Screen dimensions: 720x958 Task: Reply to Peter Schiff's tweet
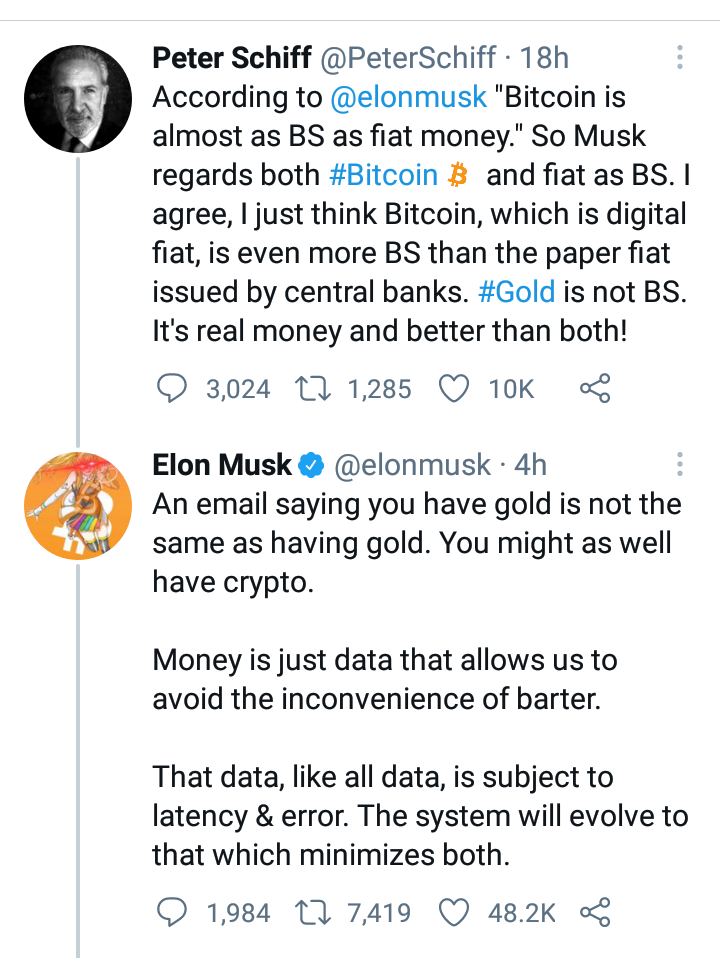tap(172, 389)
